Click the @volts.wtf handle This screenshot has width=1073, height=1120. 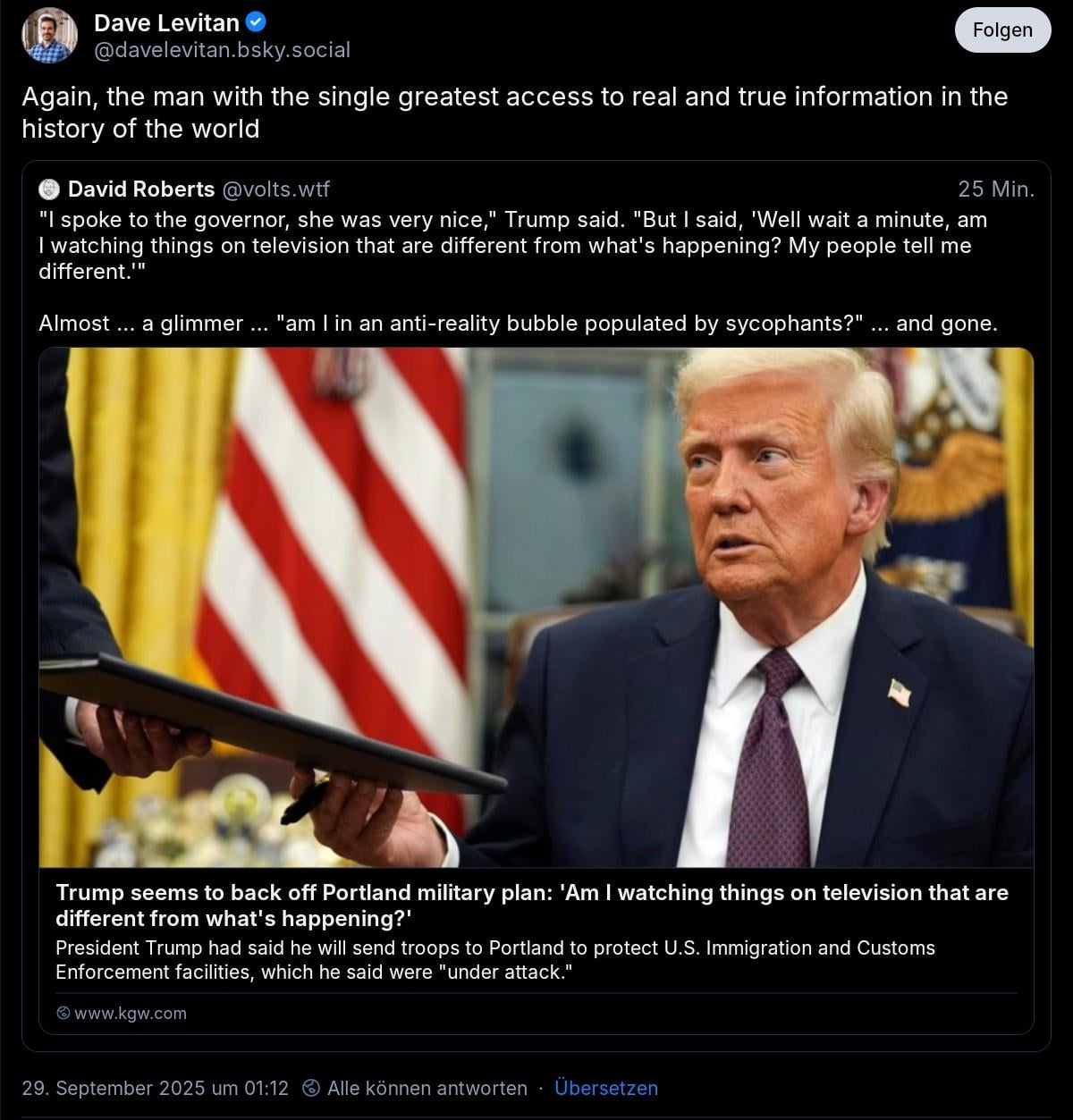click(x=275, y=189)
